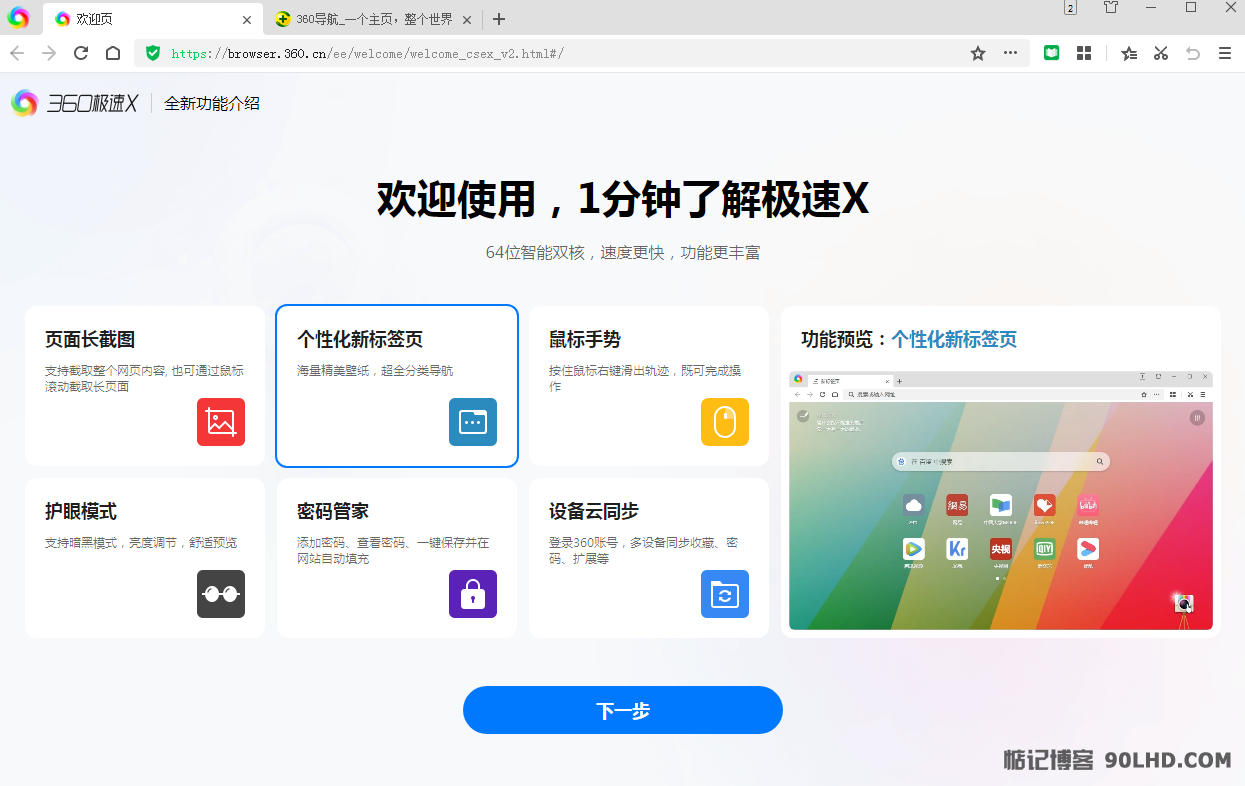This screenshot has width=1245, height=786.
Task: Click the 360极速X logo on page
Action: 75,103
